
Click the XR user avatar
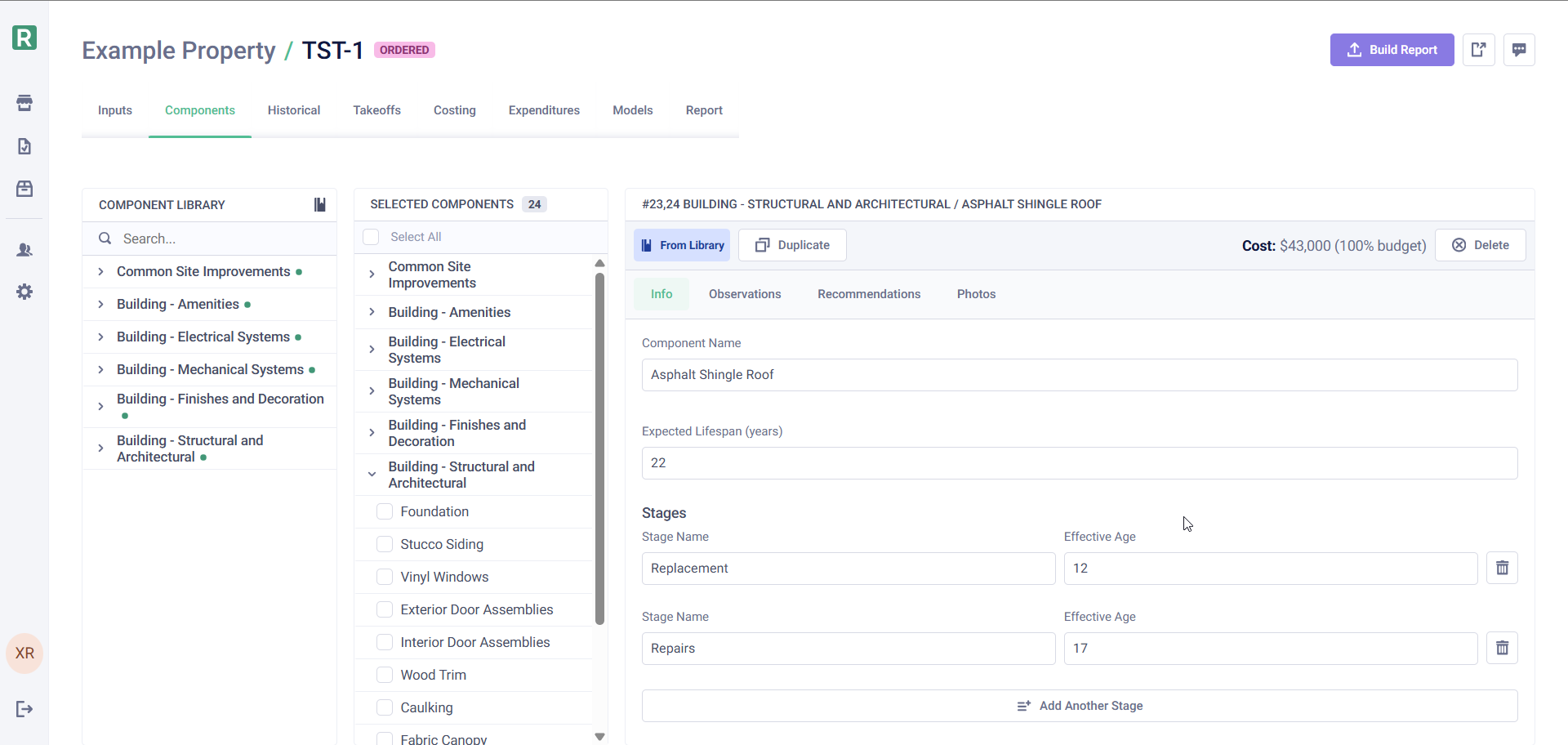[24, 654]
